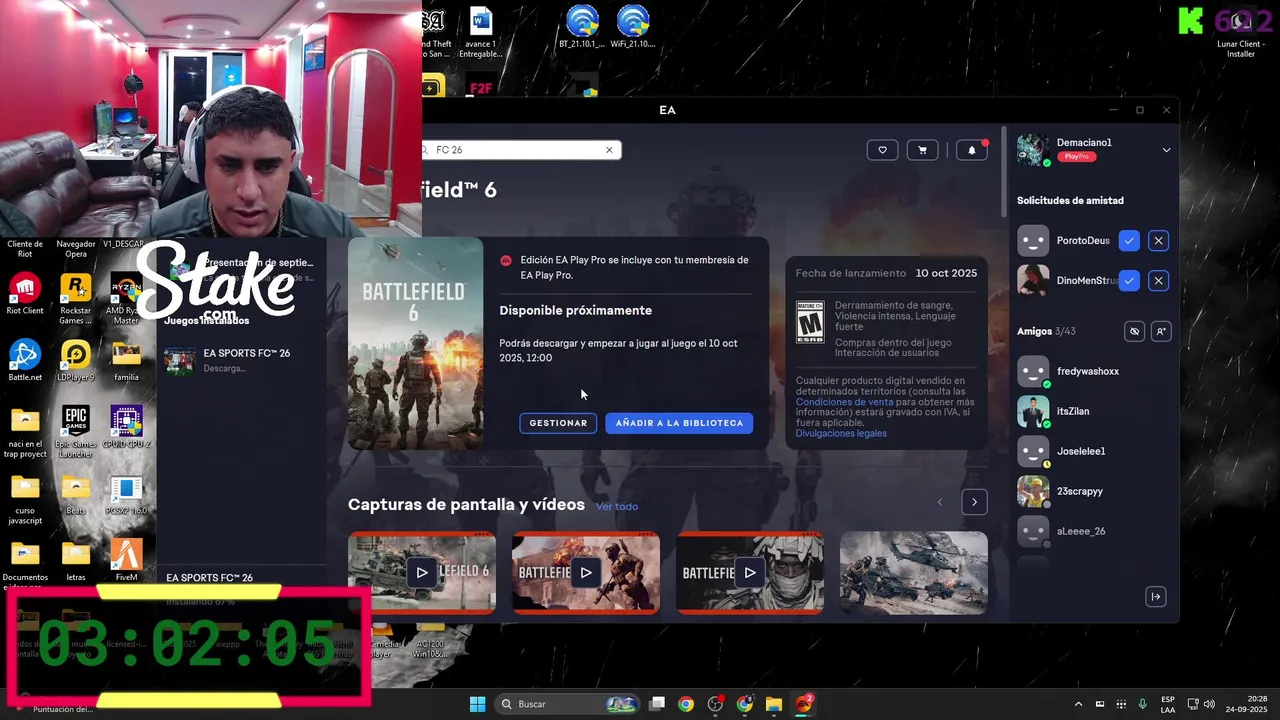1280x720 pixels.
Task: Open Joselelee1 friend entry
Action: [x=1092, y=451]
